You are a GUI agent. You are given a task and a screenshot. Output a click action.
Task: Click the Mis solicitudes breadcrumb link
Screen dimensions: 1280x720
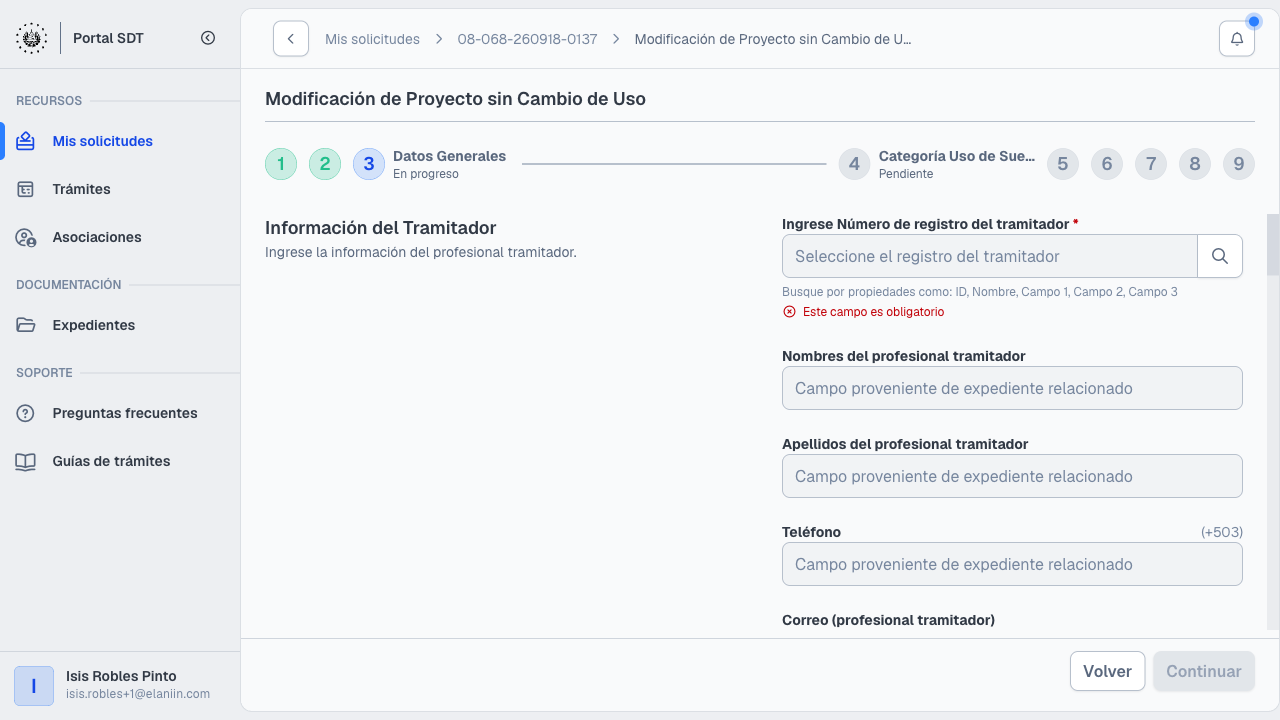click(x=372, y=39)
